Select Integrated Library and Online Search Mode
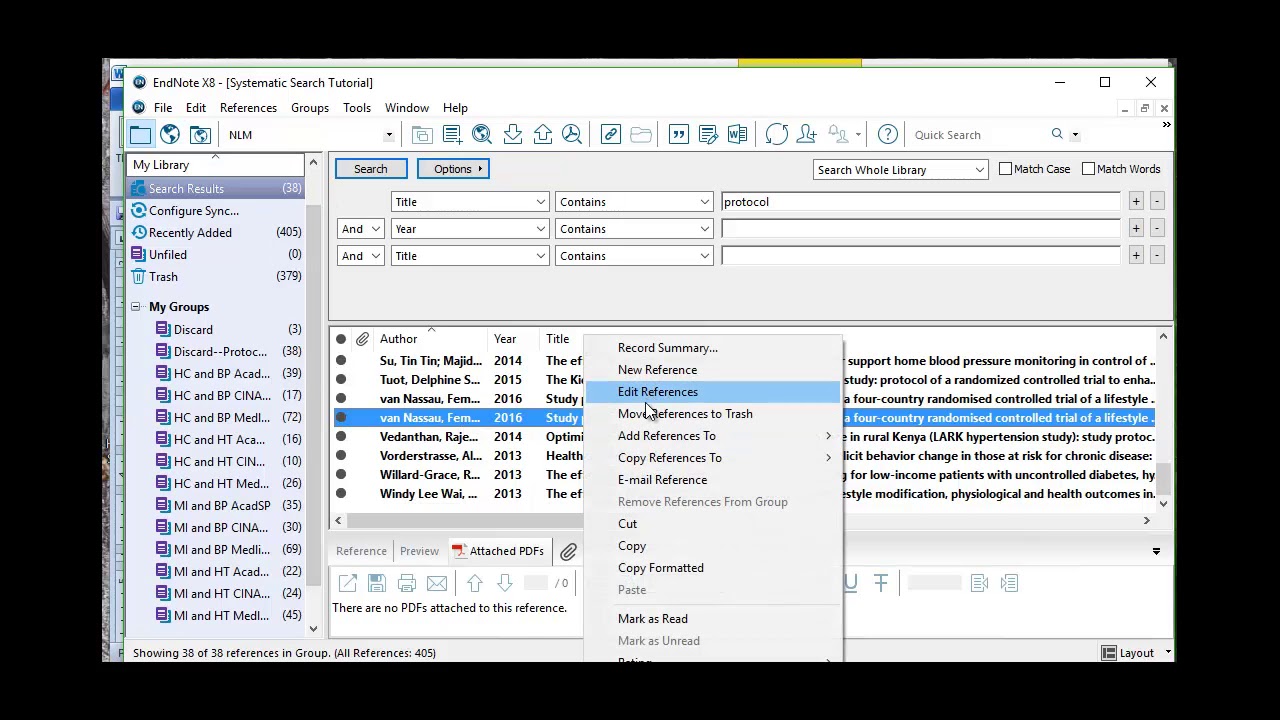 click(x=200, y=135)
